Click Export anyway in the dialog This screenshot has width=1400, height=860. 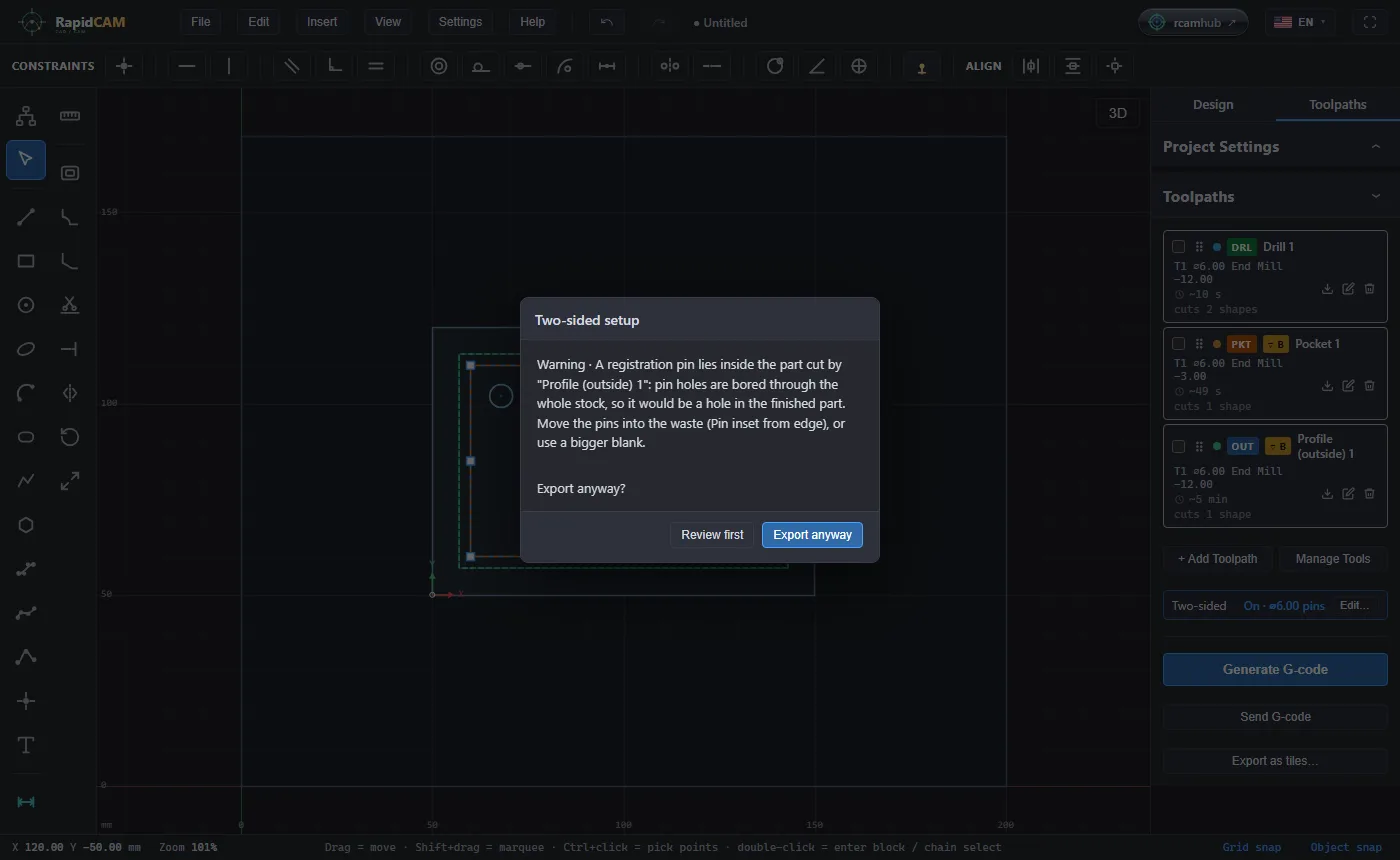pyautogui.click(x=812, y=535)
